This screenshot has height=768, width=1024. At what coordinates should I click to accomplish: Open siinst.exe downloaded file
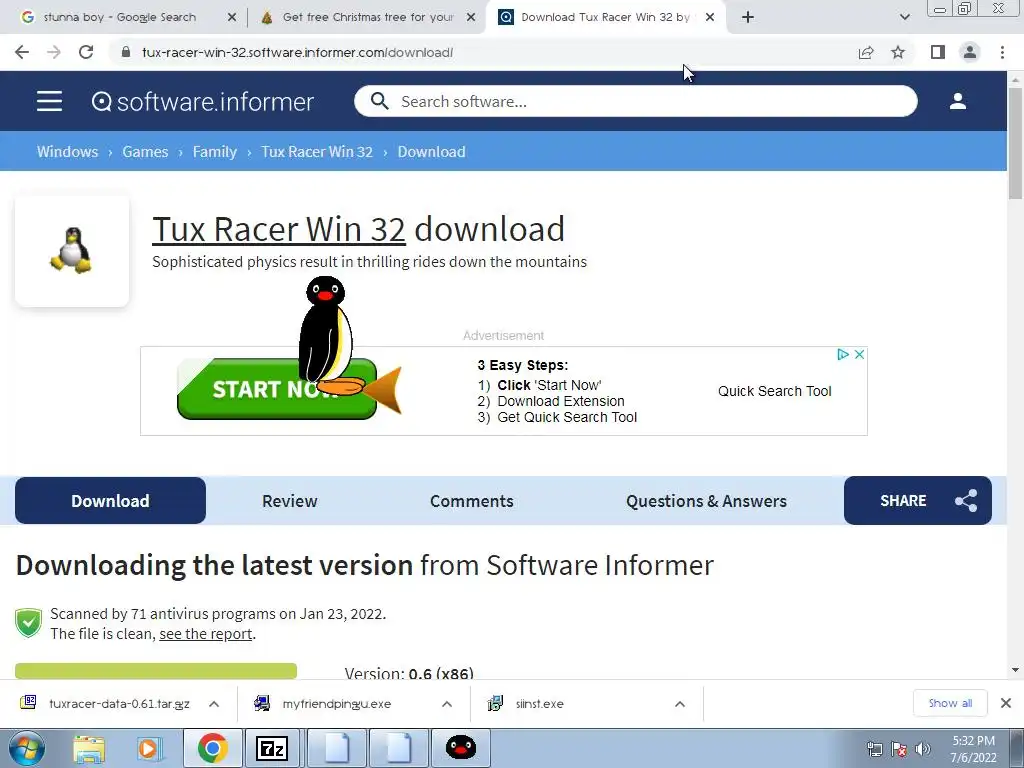[x=539, y=703]
